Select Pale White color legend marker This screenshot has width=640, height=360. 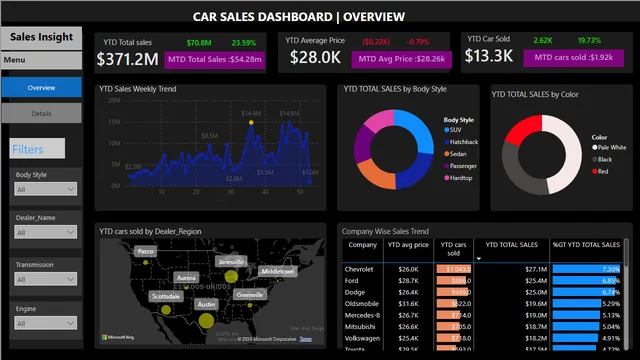(595, 147)
